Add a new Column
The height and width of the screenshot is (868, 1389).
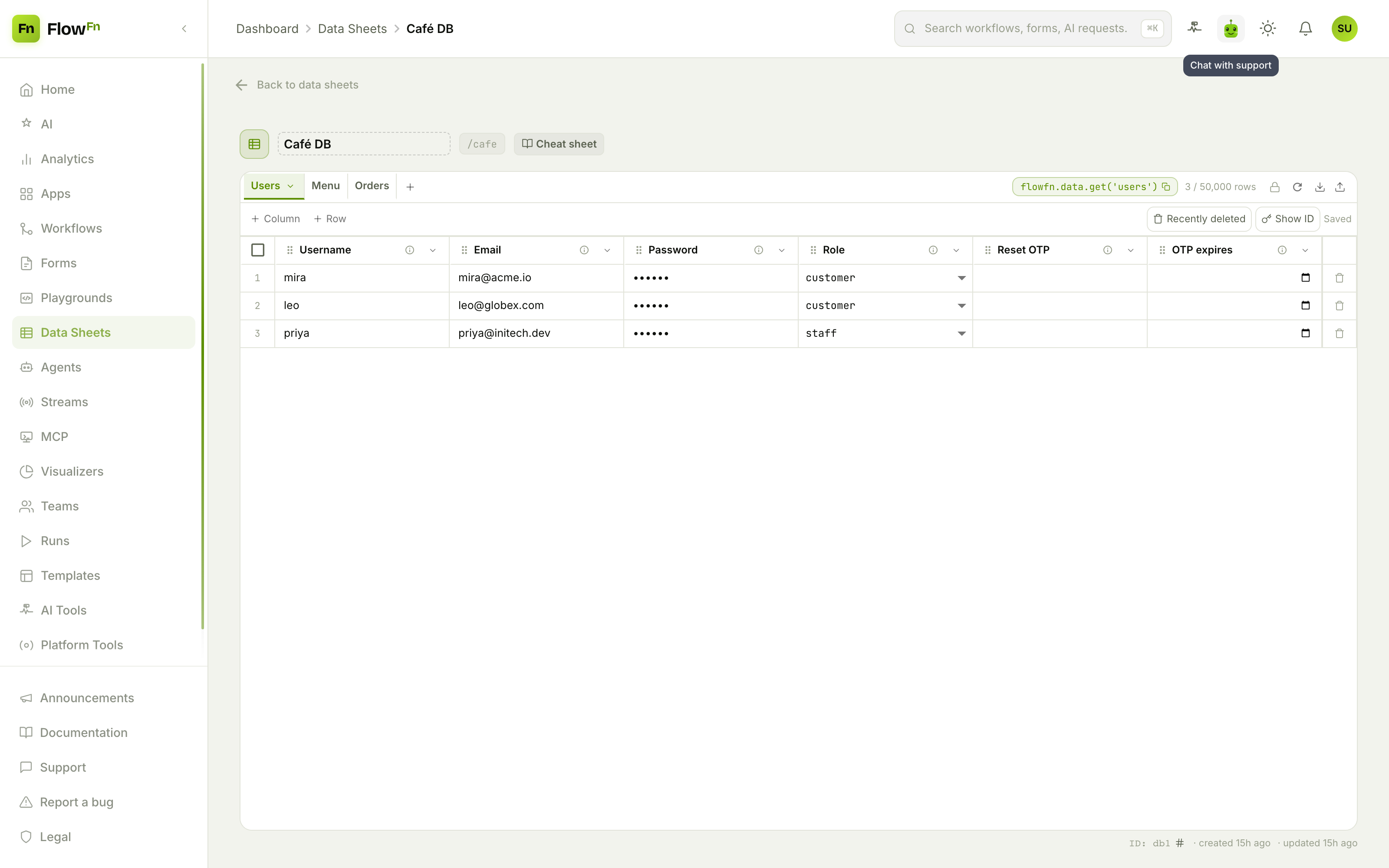pos(276,219)
